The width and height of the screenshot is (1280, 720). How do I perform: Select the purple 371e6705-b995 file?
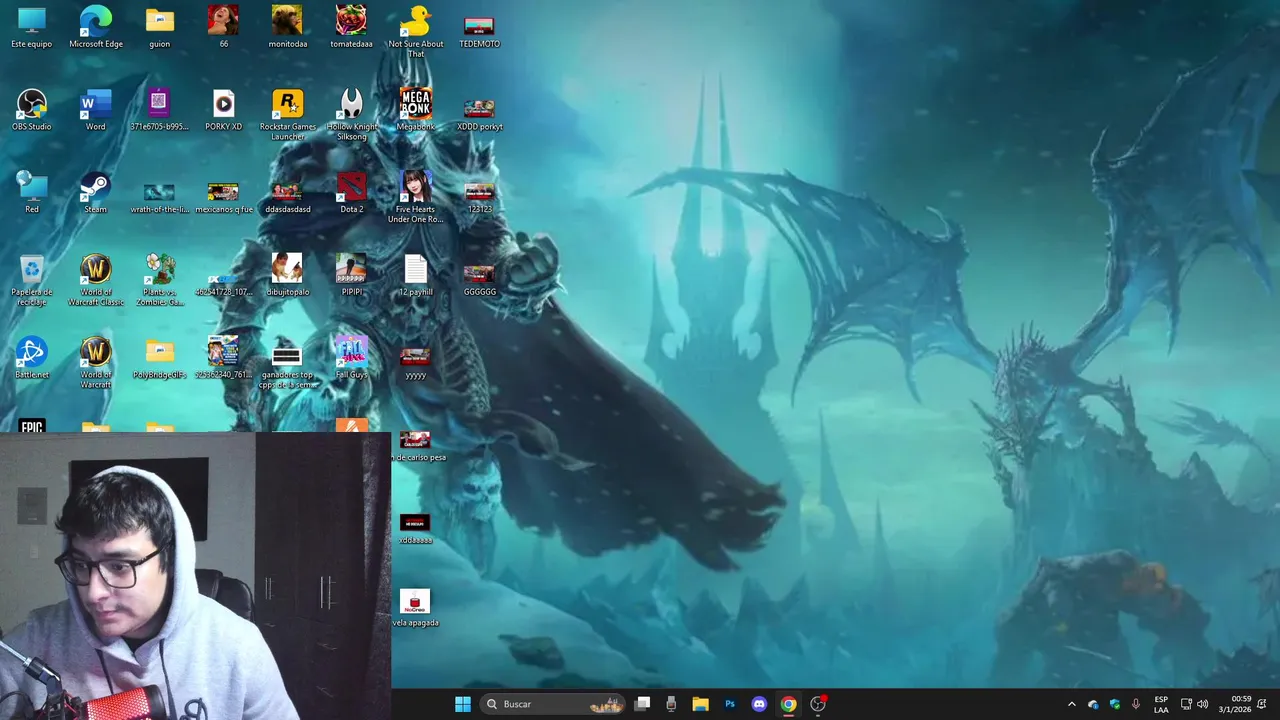point(159,110)
